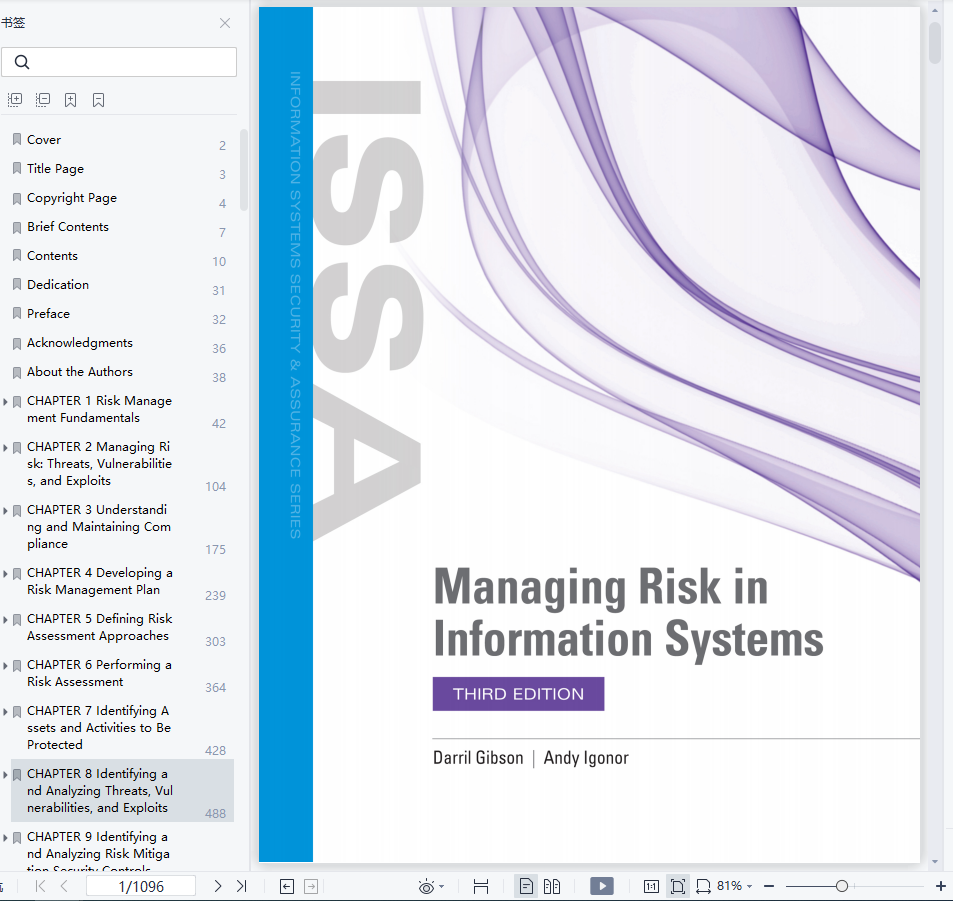
Task: Expand CHAPTER 9 Identifying and Analyzing Risk Mitigation
Action: tap(5, 838)
